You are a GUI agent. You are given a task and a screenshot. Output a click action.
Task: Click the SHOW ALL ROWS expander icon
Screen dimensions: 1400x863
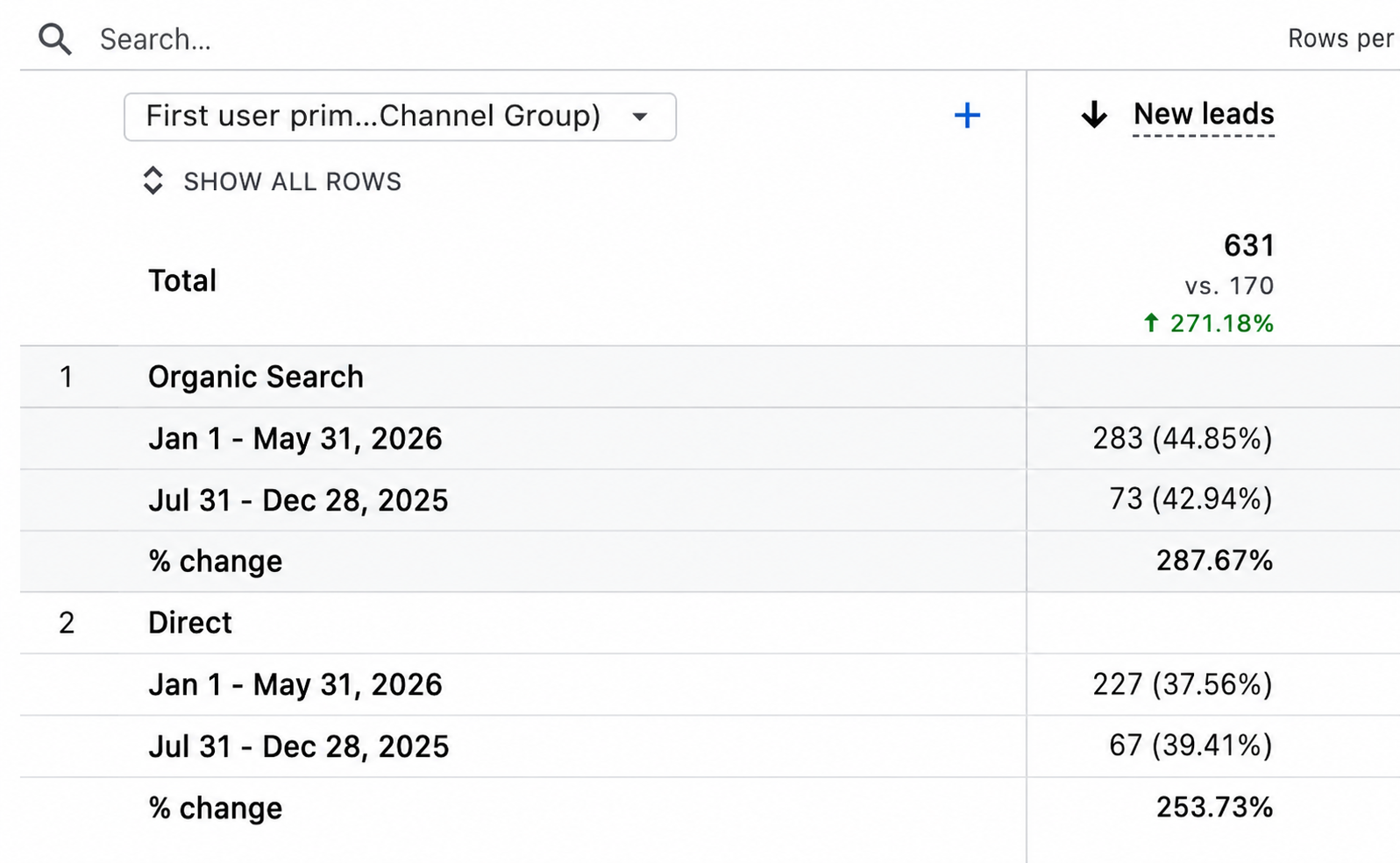153,180
